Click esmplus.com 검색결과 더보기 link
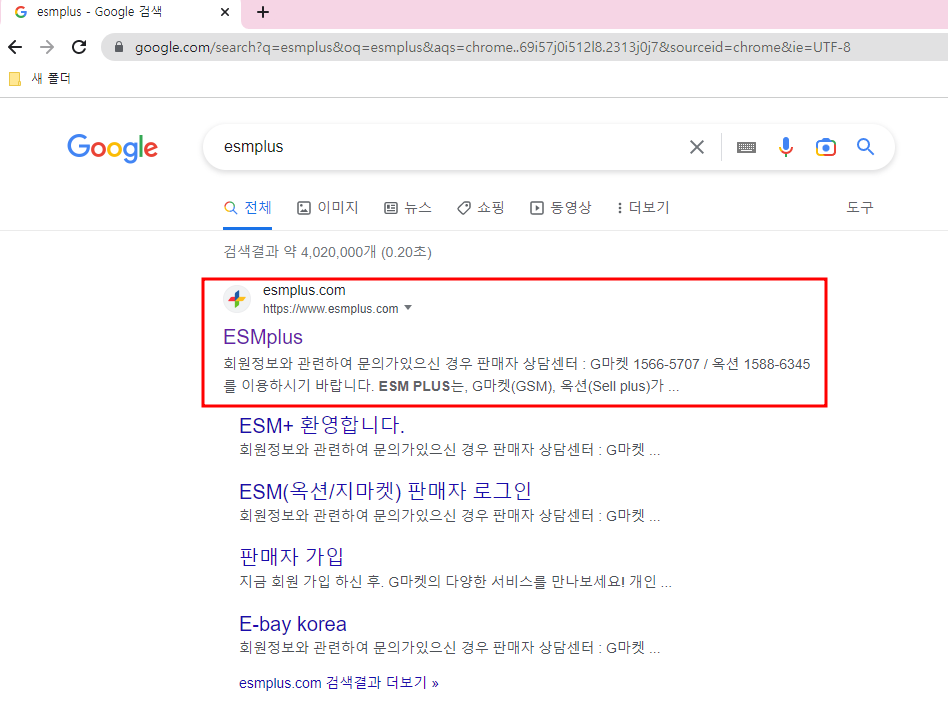 339,683
